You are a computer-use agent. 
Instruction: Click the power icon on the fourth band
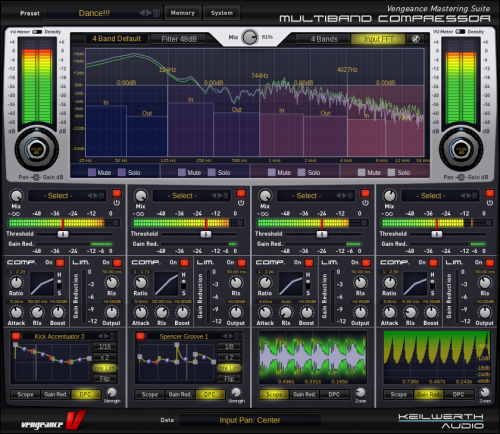[490, 203]
